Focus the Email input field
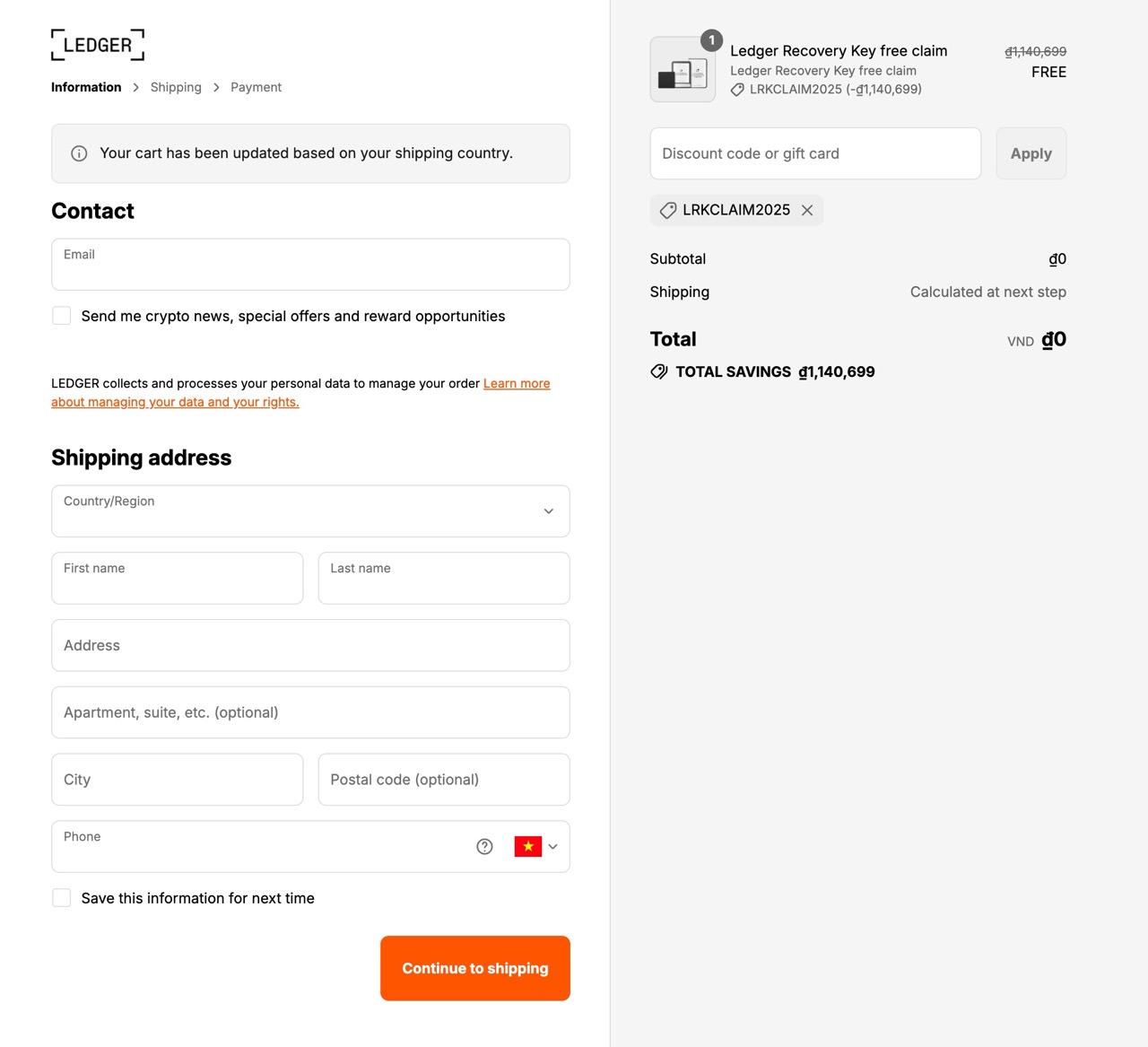Screen dimensions: 1148x1047 [310, 265]
